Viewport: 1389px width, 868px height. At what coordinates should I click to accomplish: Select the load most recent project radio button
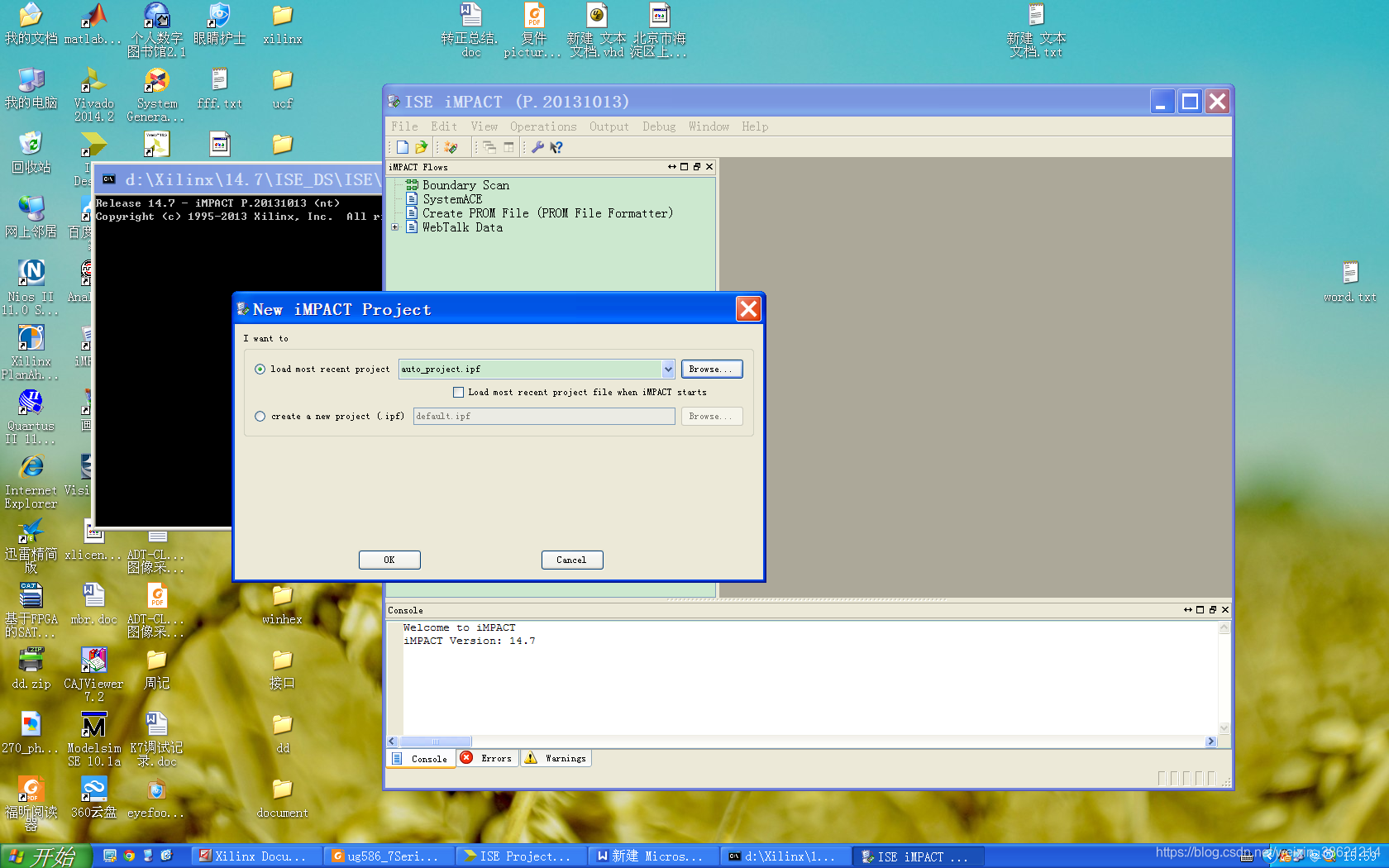coord(260,370)
